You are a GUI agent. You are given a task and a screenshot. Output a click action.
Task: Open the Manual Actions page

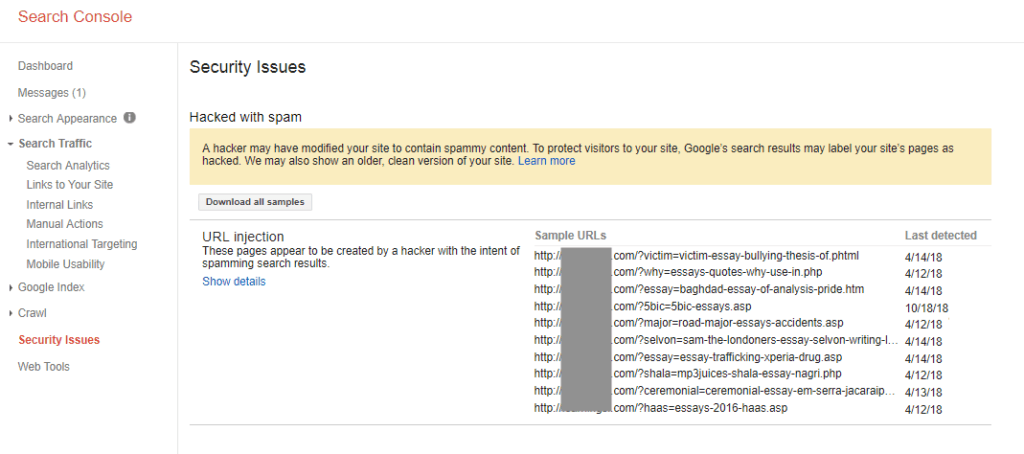click(65, 224)
